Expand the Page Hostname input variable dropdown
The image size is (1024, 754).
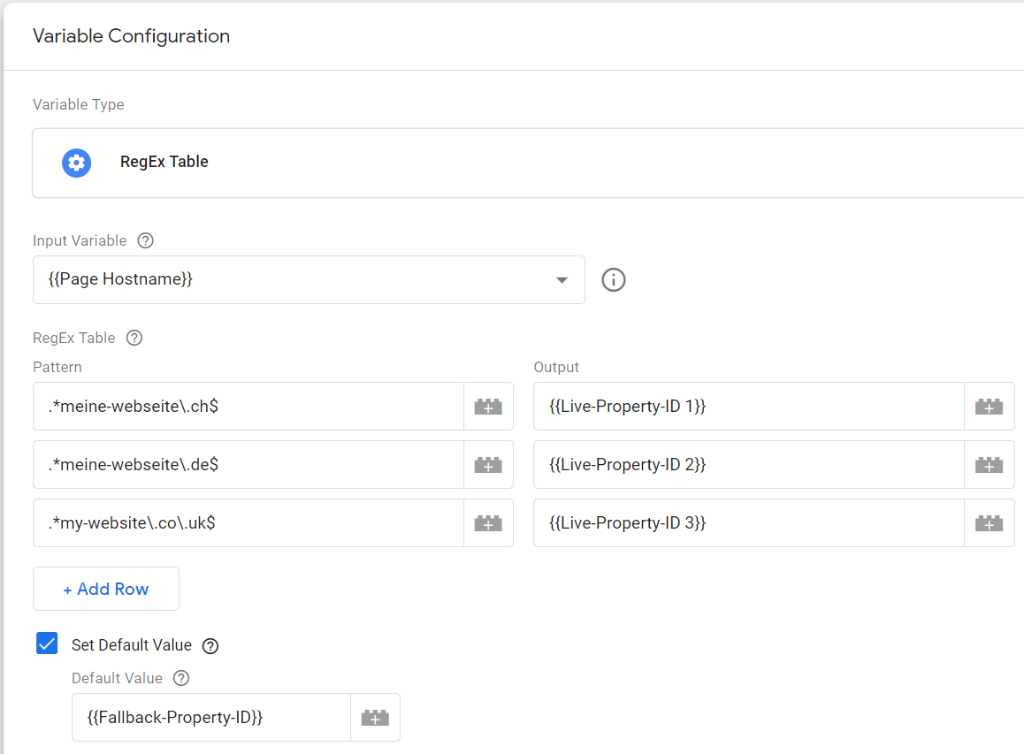coord(562,280)
